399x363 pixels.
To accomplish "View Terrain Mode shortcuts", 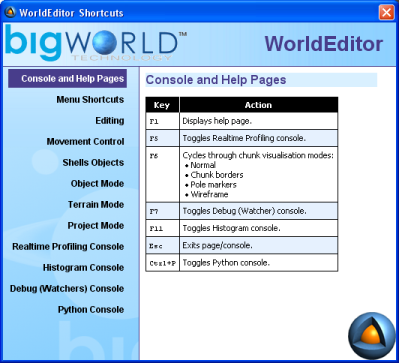I will coord(96,204).
